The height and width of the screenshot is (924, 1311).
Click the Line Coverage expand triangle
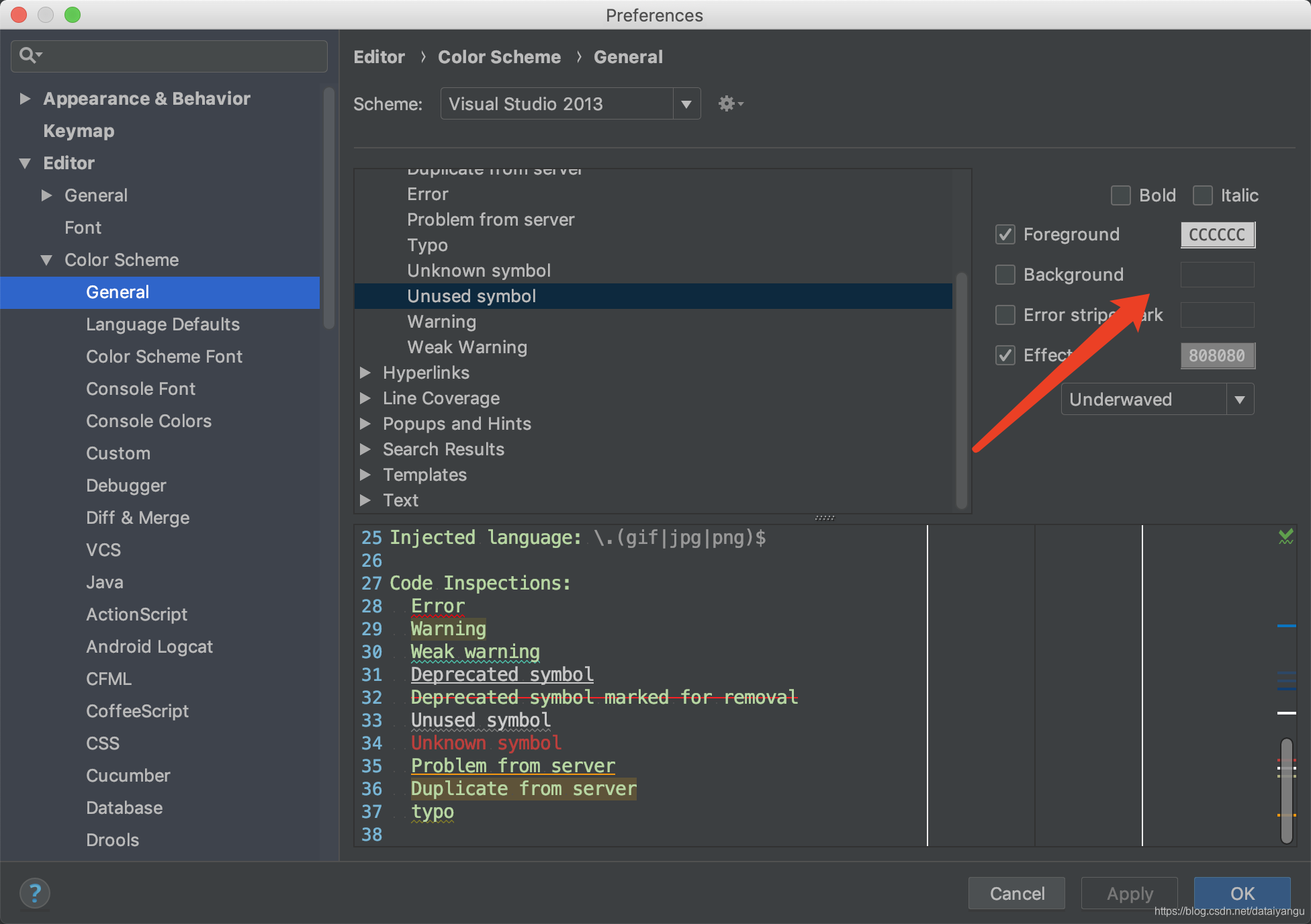(365, 398)
